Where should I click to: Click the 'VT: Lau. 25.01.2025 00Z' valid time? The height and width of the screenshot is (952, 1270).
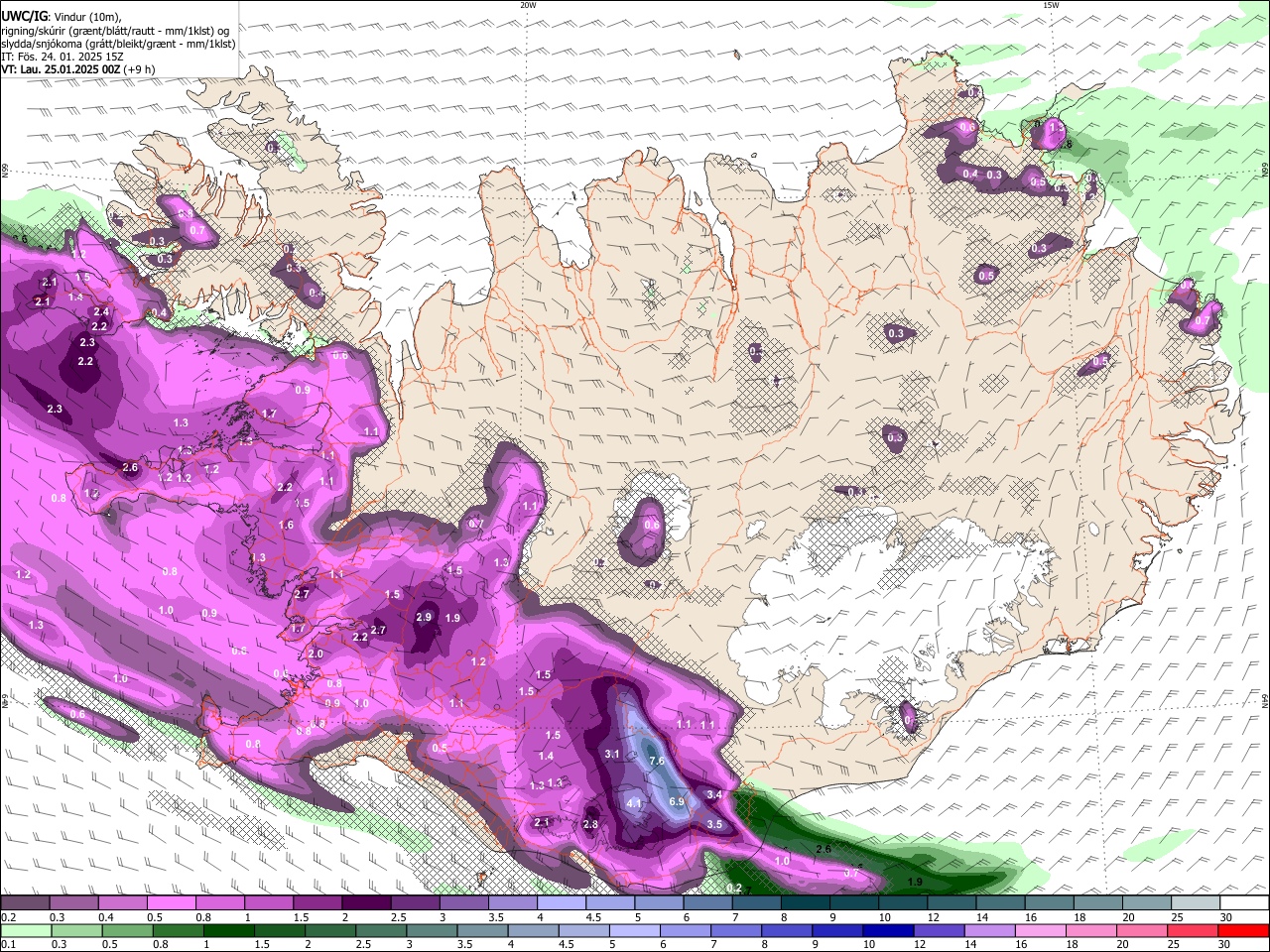tap(61, 69)
